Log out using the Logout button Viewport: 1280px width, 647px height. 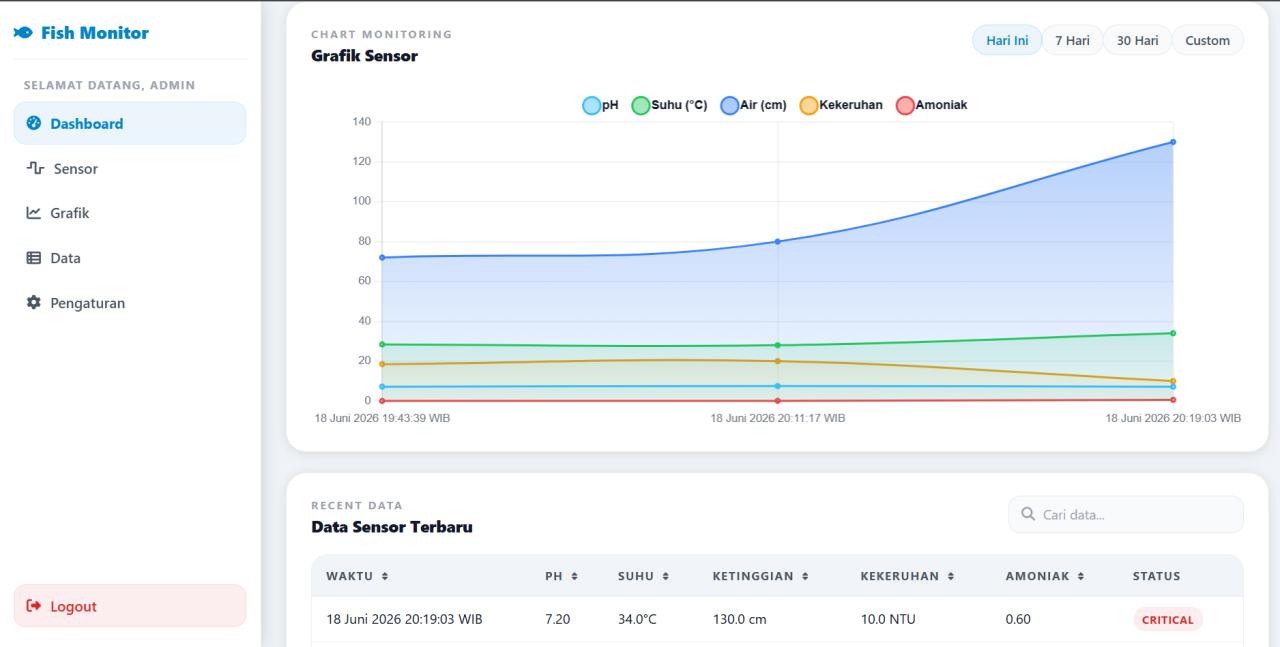(x=130, y=606)
